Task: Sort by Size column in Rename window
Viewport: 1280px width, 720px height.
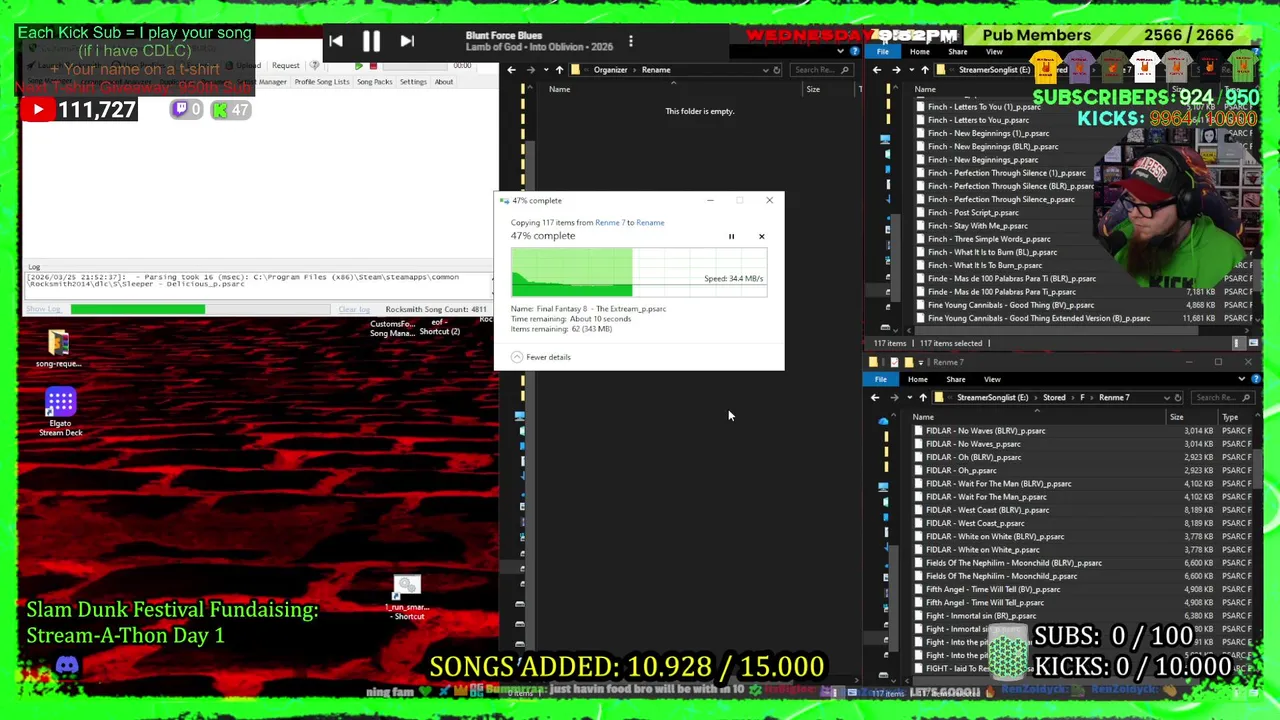Action: [x=813, y=90]
